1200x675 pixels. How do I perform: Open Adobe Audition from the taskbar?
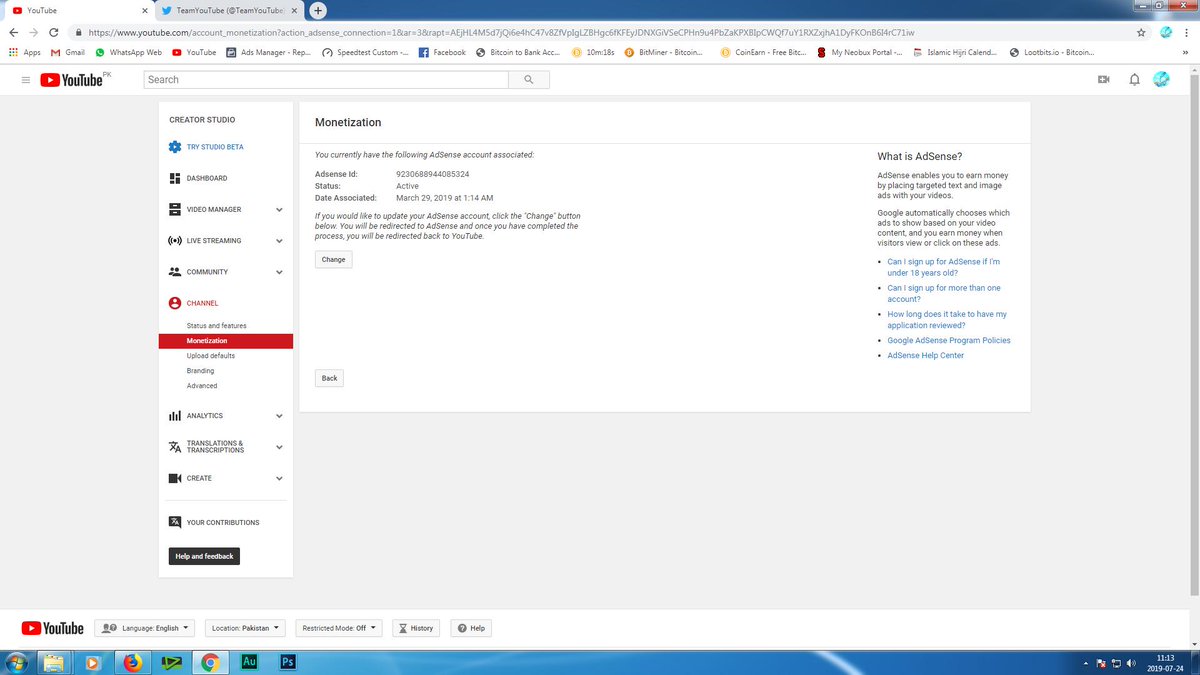tap(248, 662)
